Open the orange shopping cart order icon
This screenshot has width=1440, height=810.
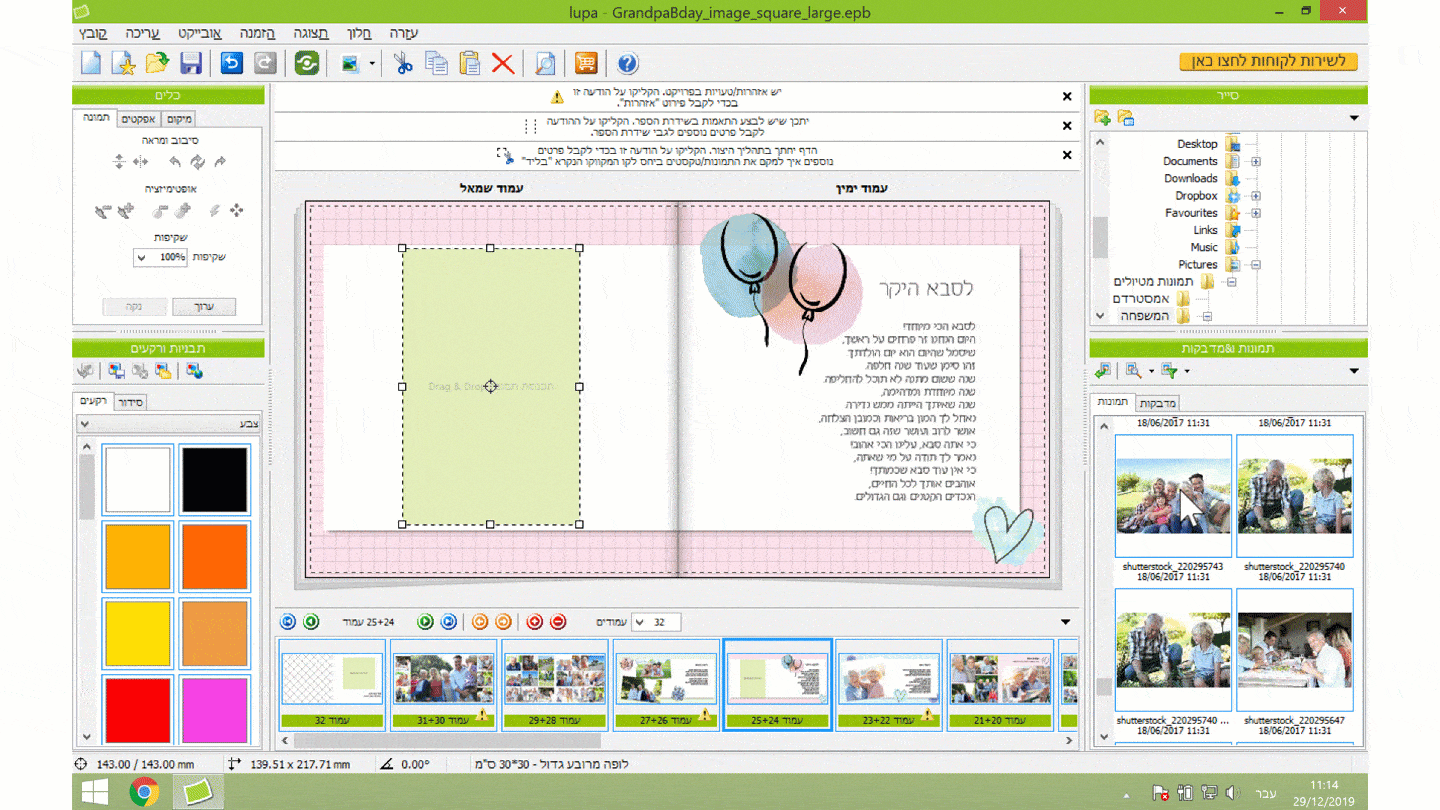(586, 63)
